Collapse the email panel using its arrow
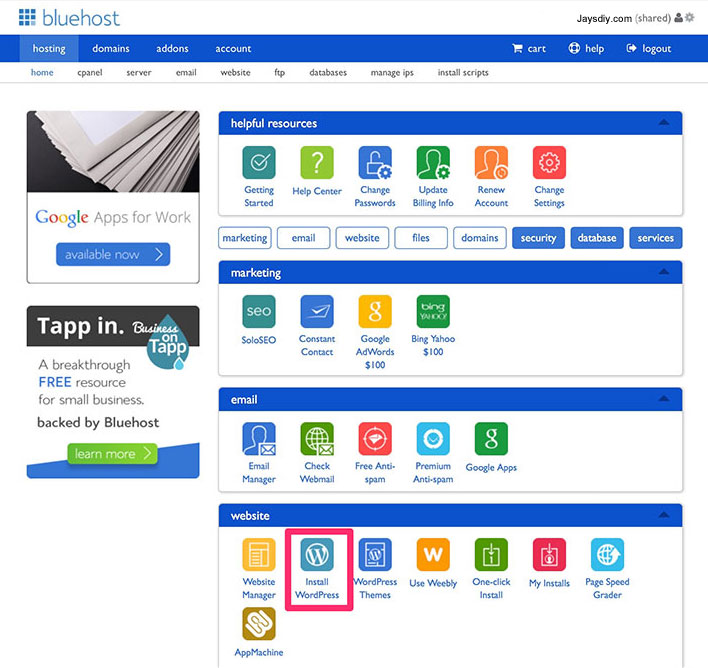 coord(663,399)
